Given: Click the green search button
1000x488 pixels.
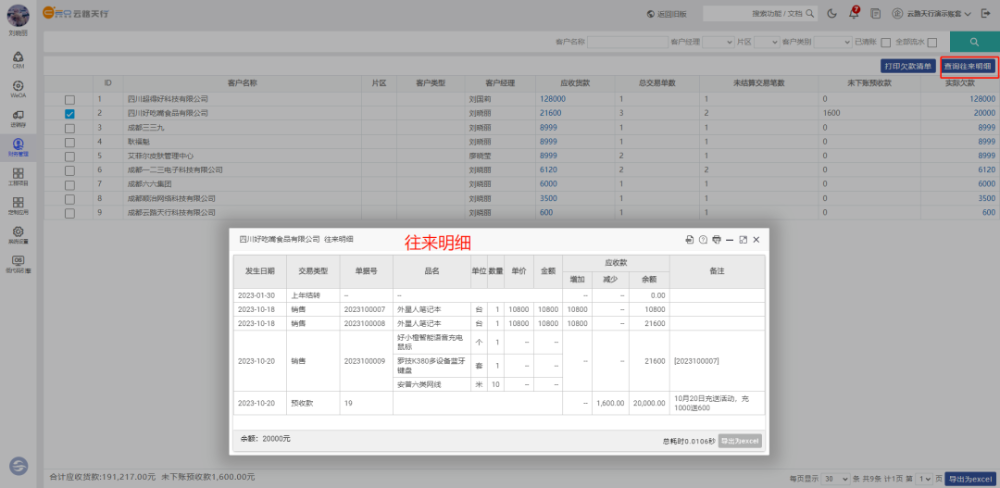Looking at the screenshot, I should pos(974,41).
